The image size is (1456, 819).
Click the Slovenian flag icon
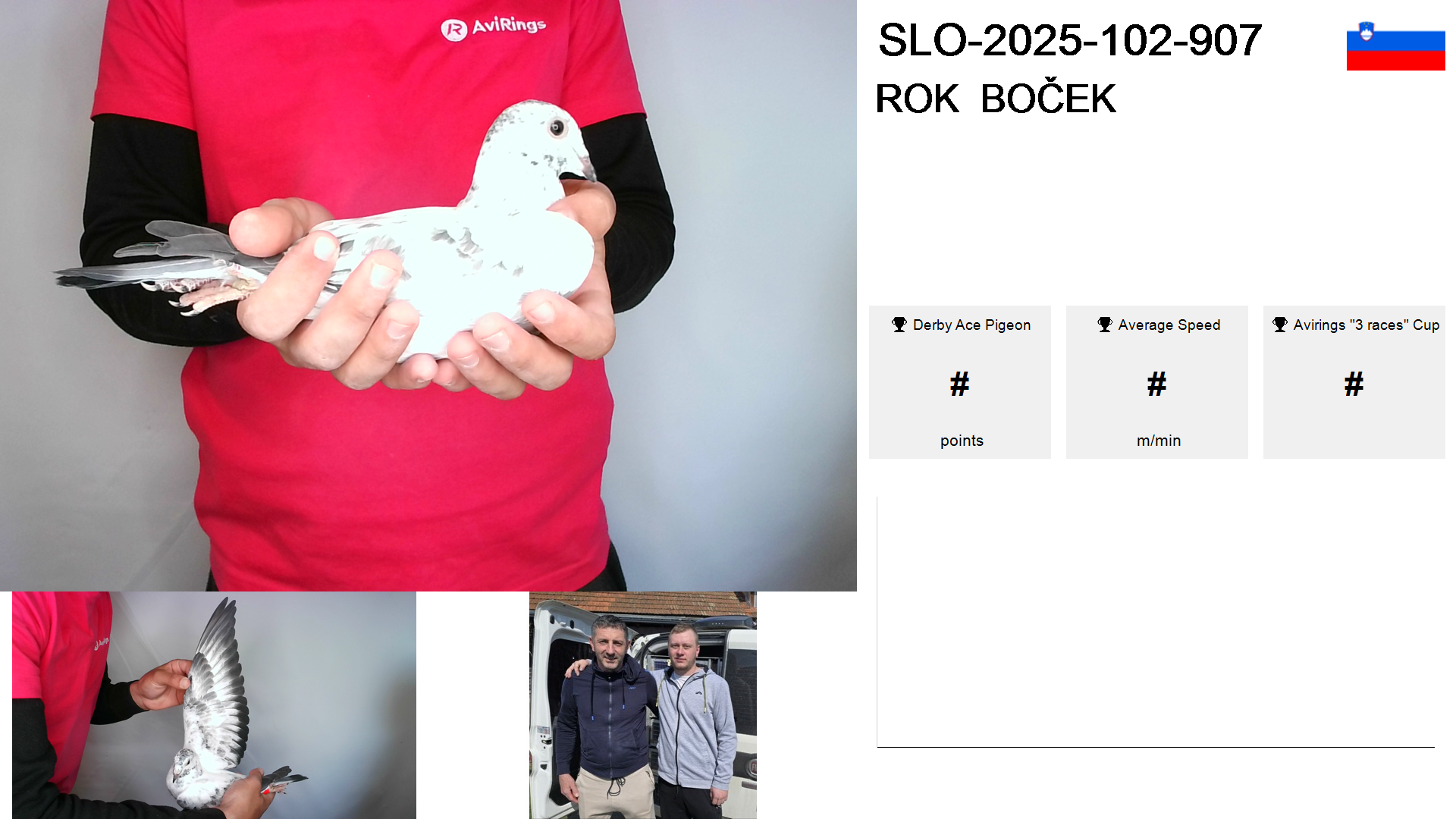(x=1395, y=45)
